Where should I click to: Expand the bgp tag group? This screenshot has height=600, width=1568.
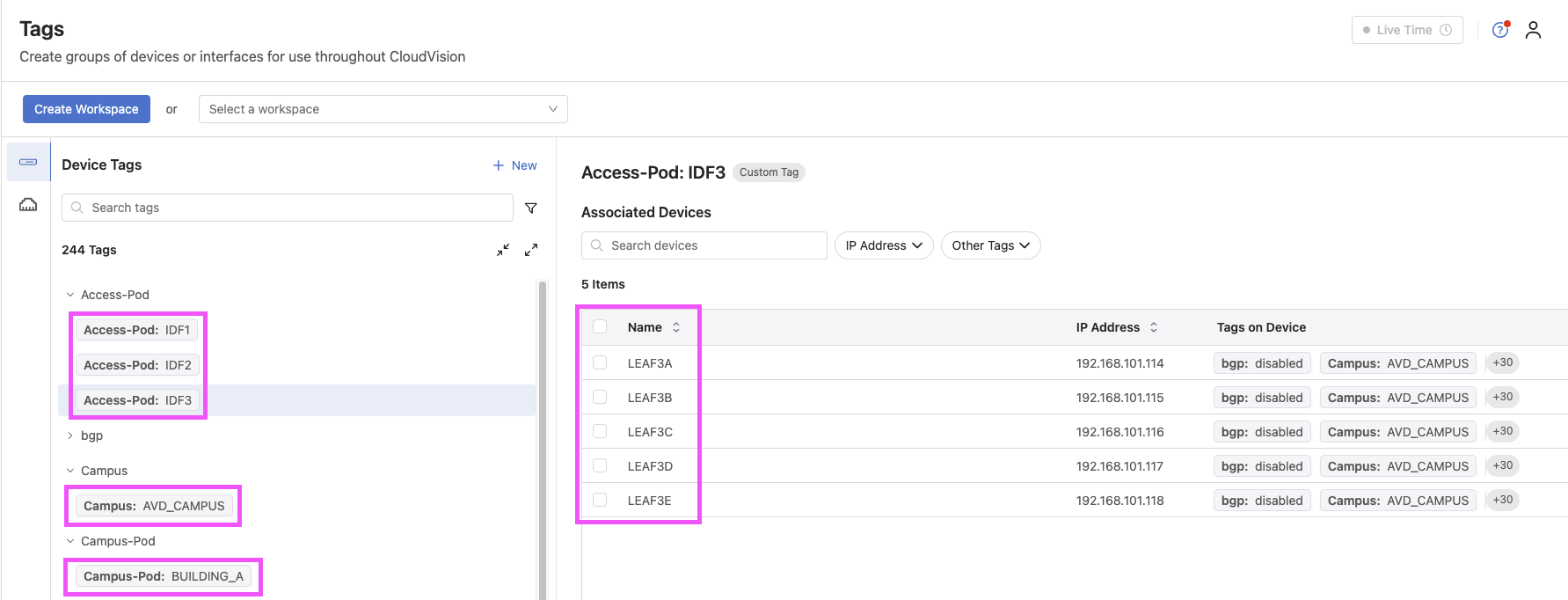(x=70, y=435)
